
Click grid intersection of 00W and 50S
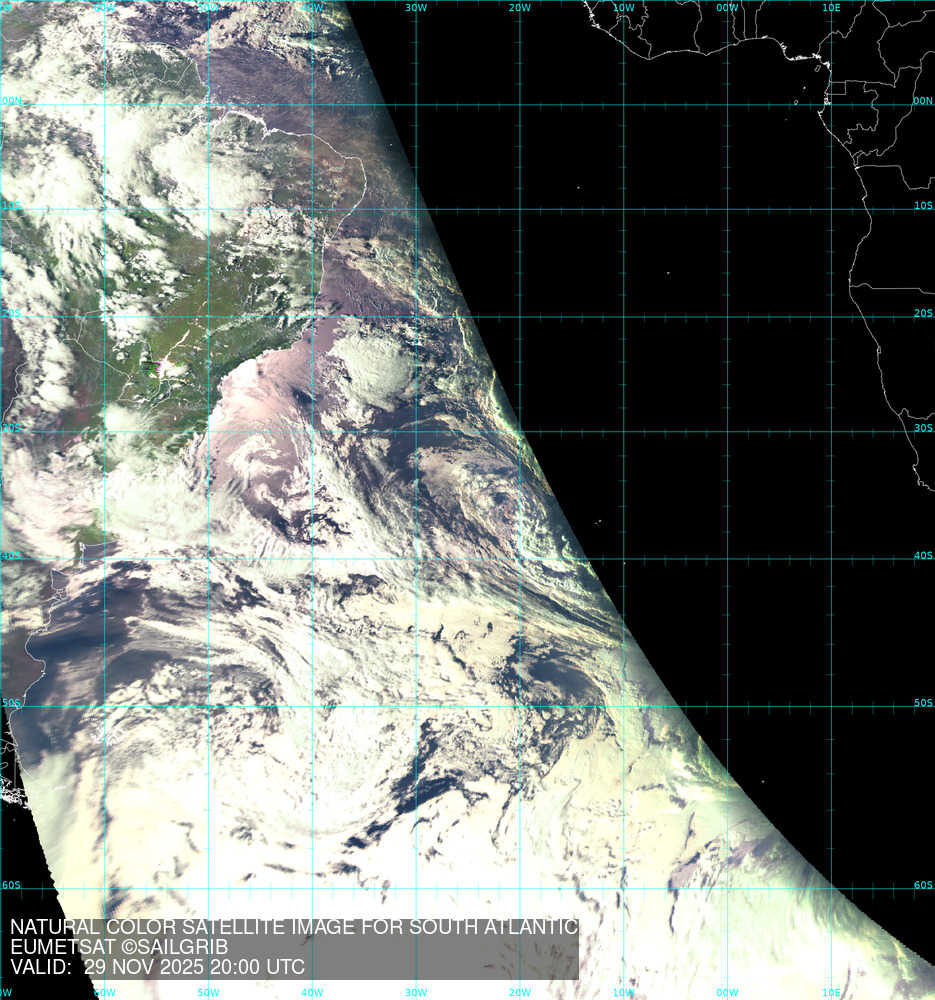pyautogui.click(x=728, y=706)
